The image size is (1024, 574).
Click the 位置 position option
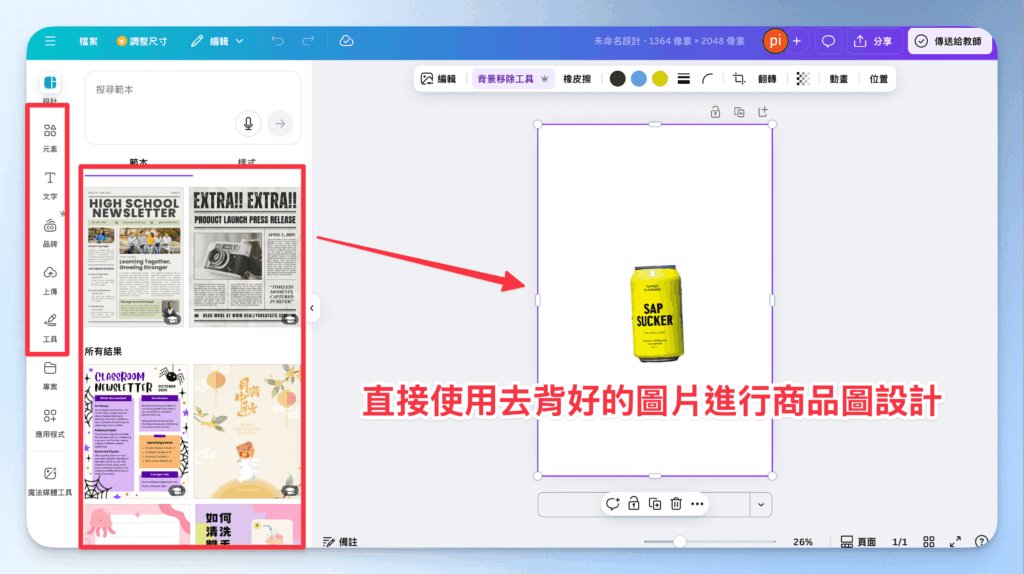tap(878, 79)
